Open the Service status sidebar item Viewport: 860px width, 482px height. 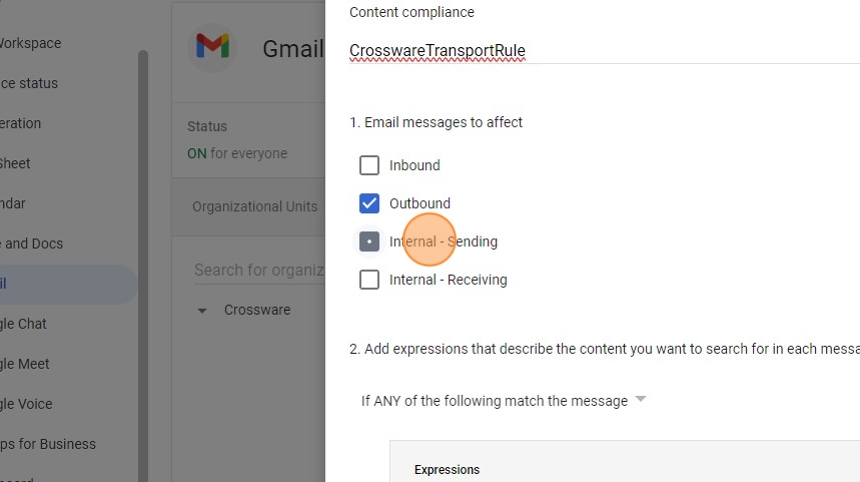[28, 83]
